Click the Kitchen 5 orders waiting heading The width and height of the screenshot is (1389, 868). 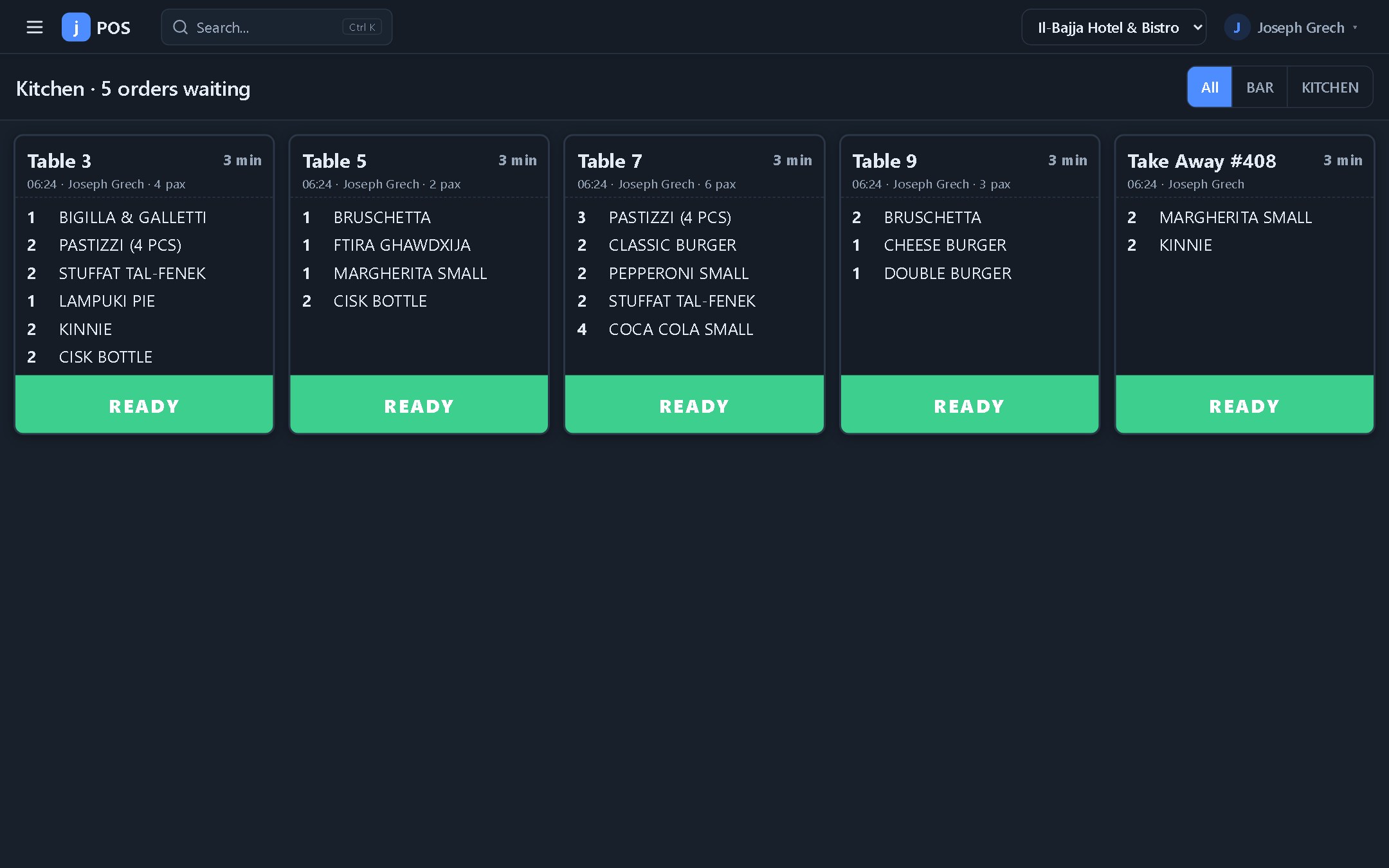133,88
